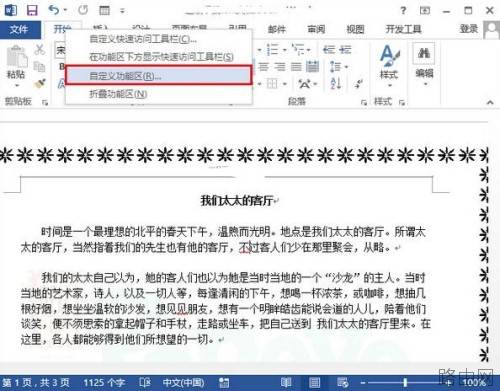Open the 样式 styles gallery button
This screenshot has width=500, height=391.
point(389,65)
